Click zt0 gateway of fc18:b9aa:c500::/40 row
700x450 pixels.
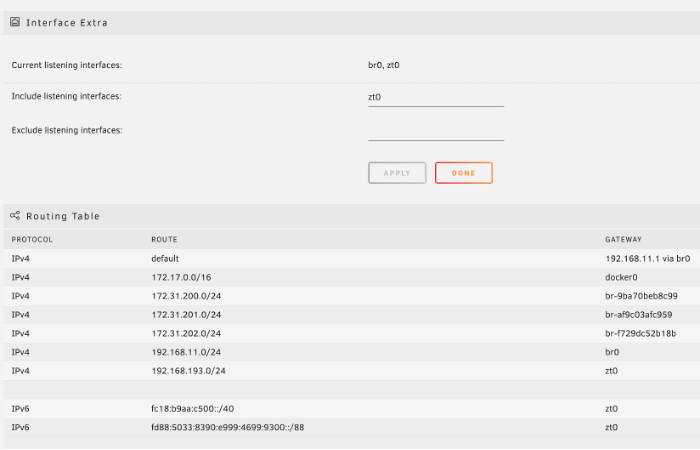tap(612, 409)
